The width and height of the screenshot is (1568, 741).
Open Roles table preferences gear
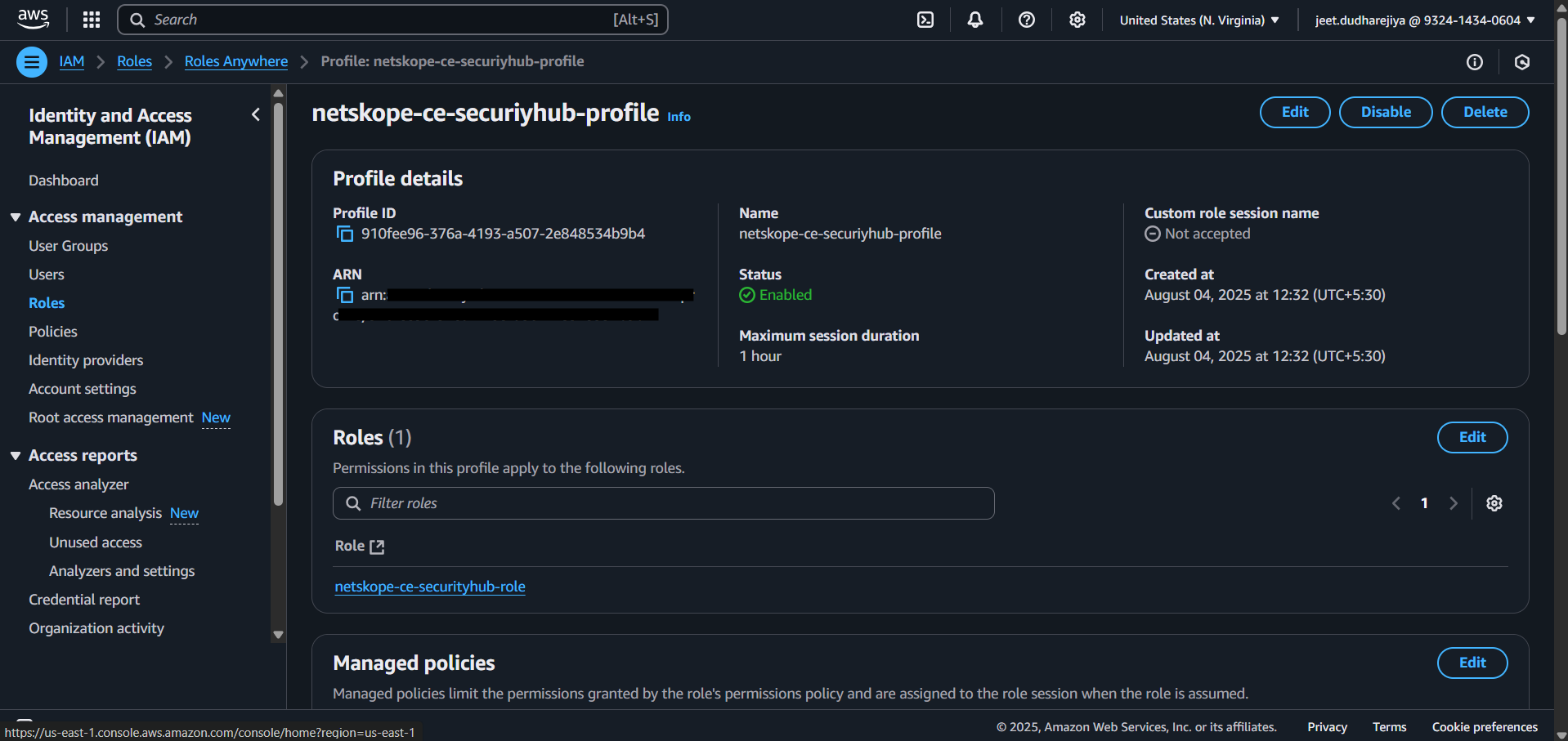1494,503
